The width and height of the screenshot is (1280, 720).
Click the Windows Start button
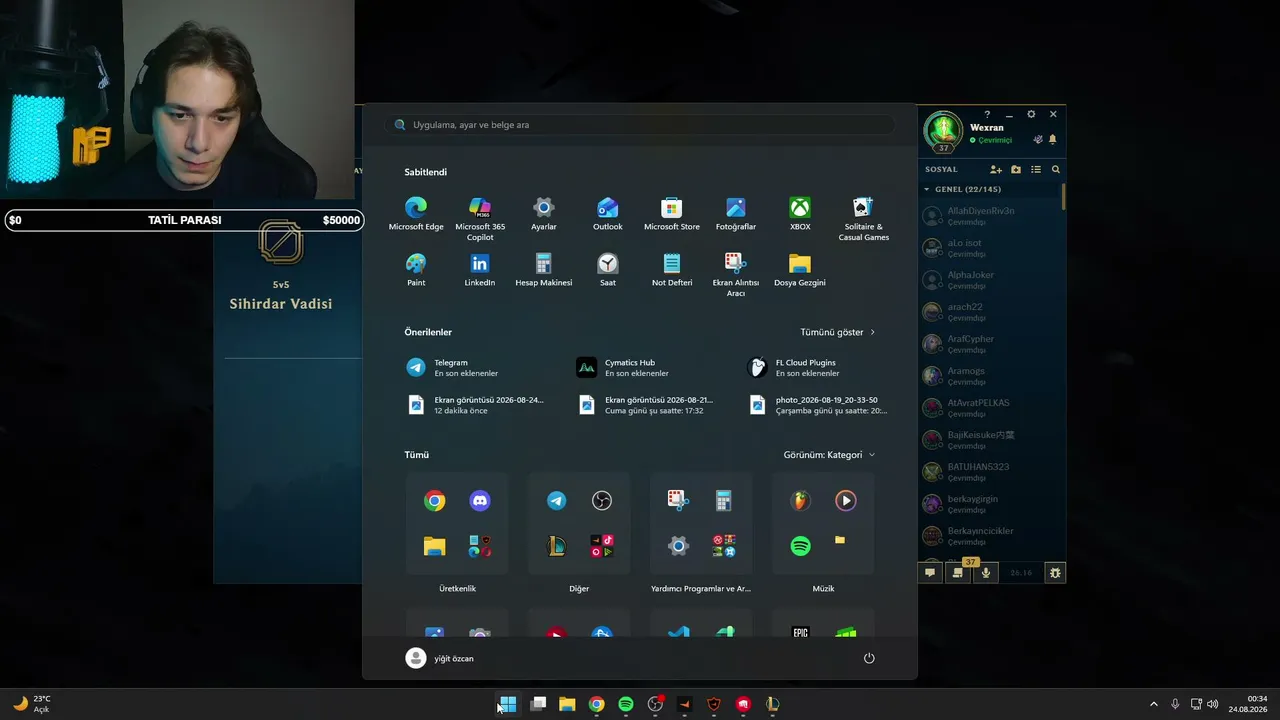tap(508, 704)
